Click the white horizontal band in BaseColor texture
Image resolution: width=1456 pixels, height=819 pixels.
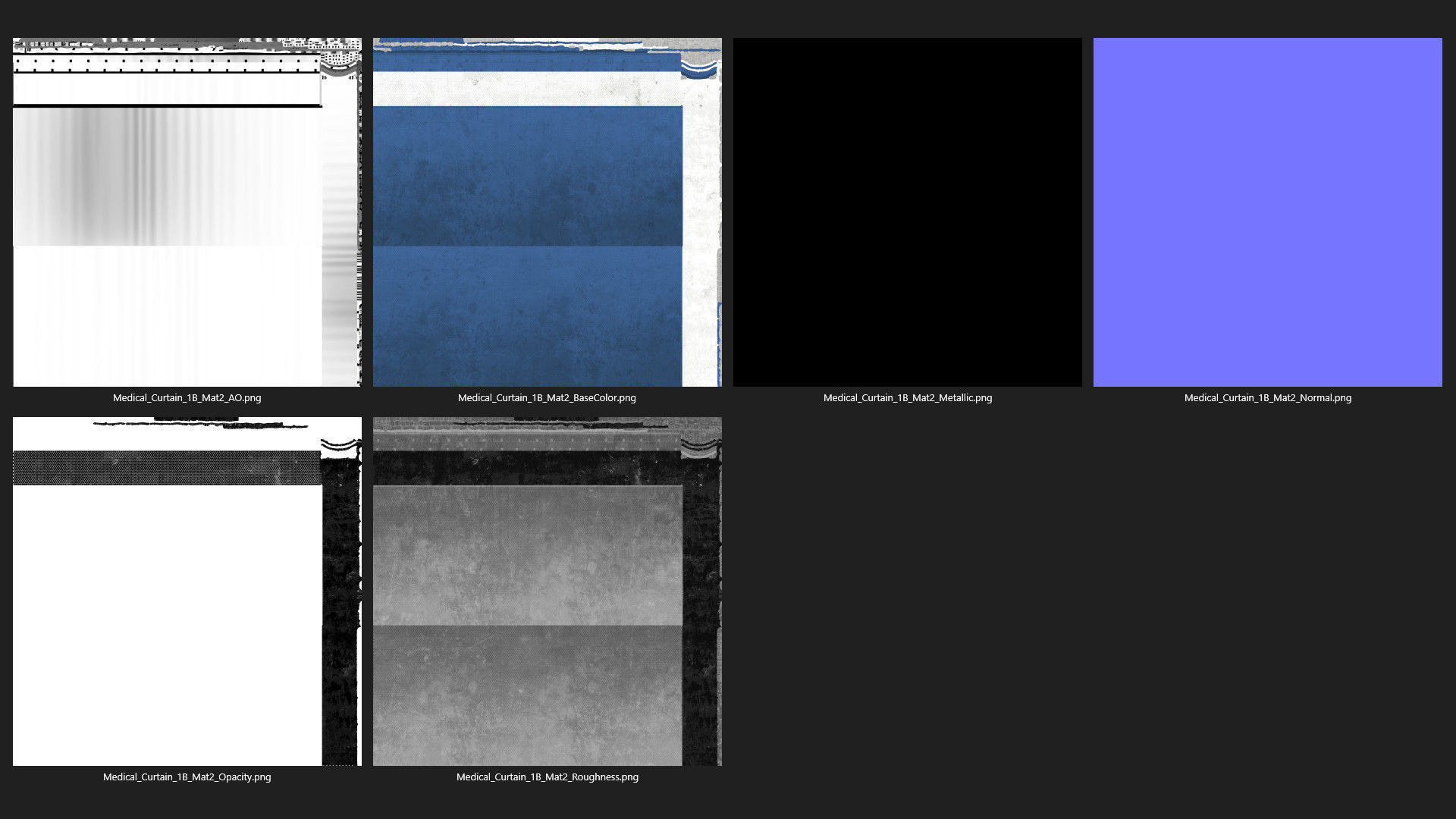[527, 89]
